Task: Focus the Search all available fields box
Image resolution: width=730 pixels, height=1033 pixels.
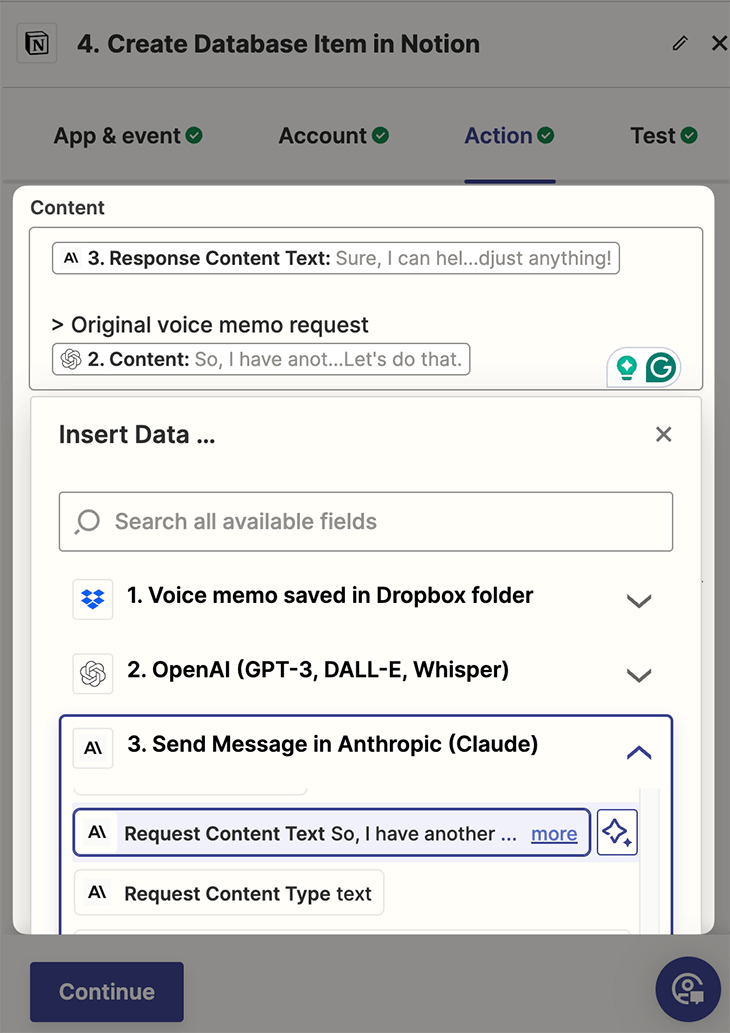Action: 366,522
